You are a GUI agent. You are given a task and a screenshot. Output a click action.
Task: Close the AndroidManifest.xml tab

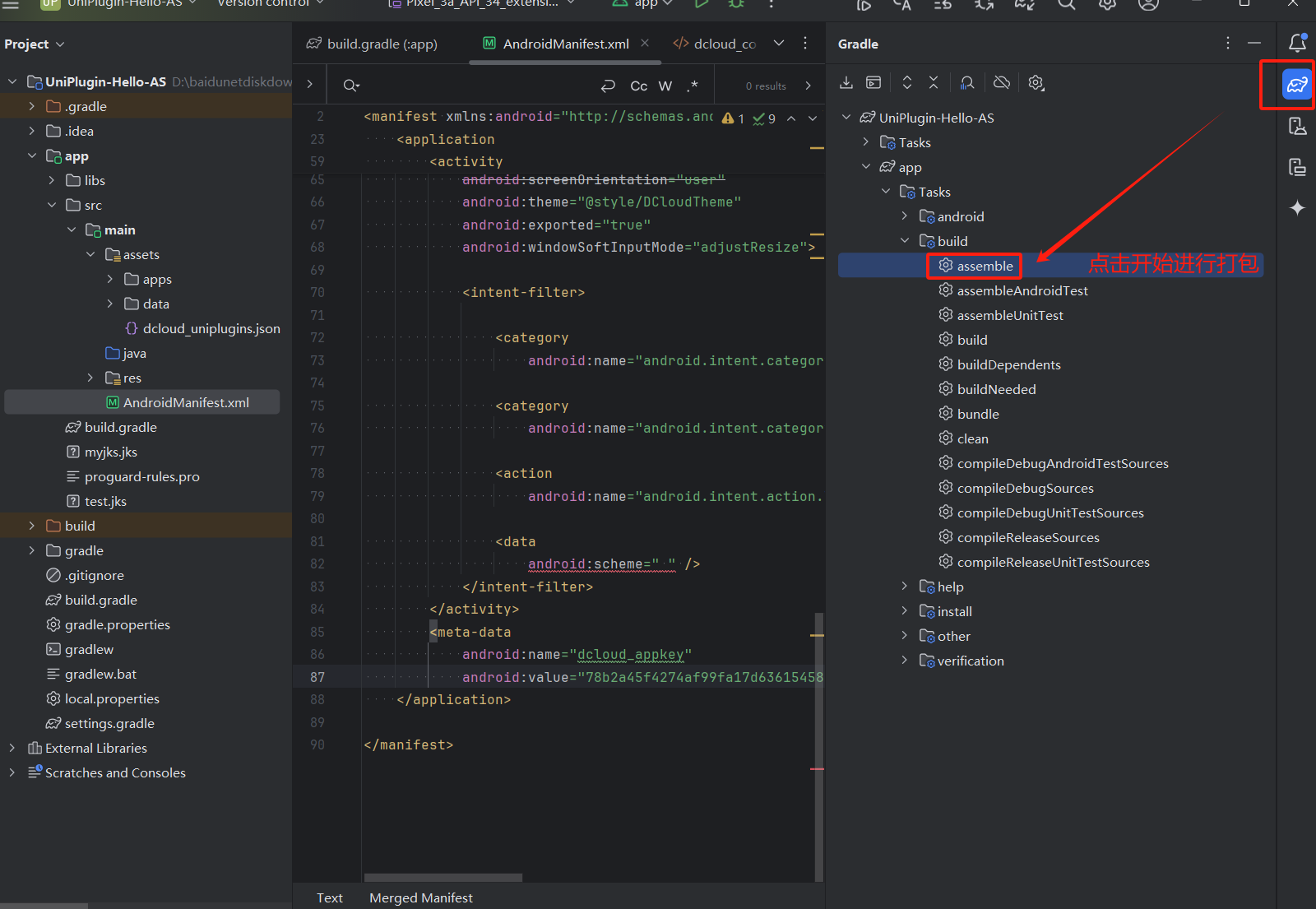pos(645,43)
